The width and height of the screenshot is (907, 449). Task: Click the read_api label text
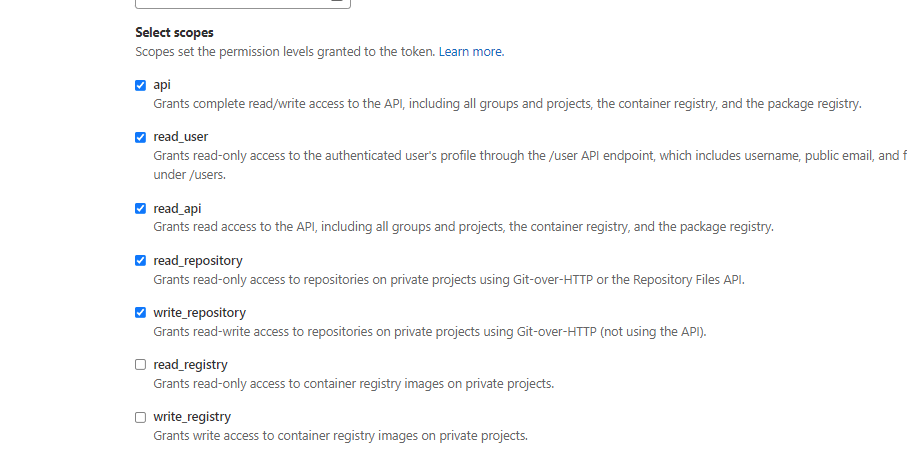(x=177, y=209)
